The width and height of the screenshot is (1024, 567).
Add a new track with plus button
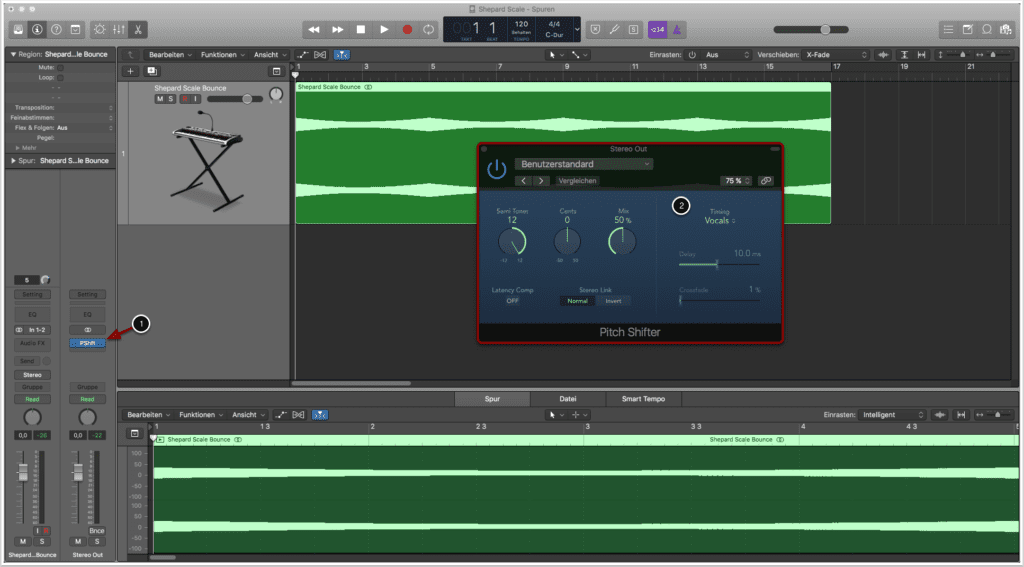[130, 71]
